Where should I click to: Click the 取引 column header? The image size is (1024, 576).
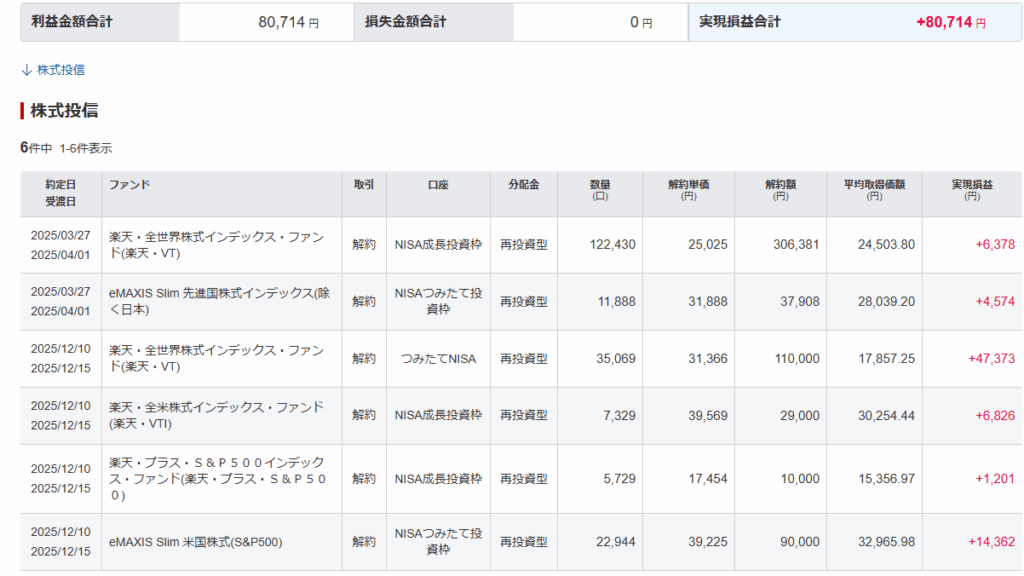pyautogui.click(x=364, y=185)
